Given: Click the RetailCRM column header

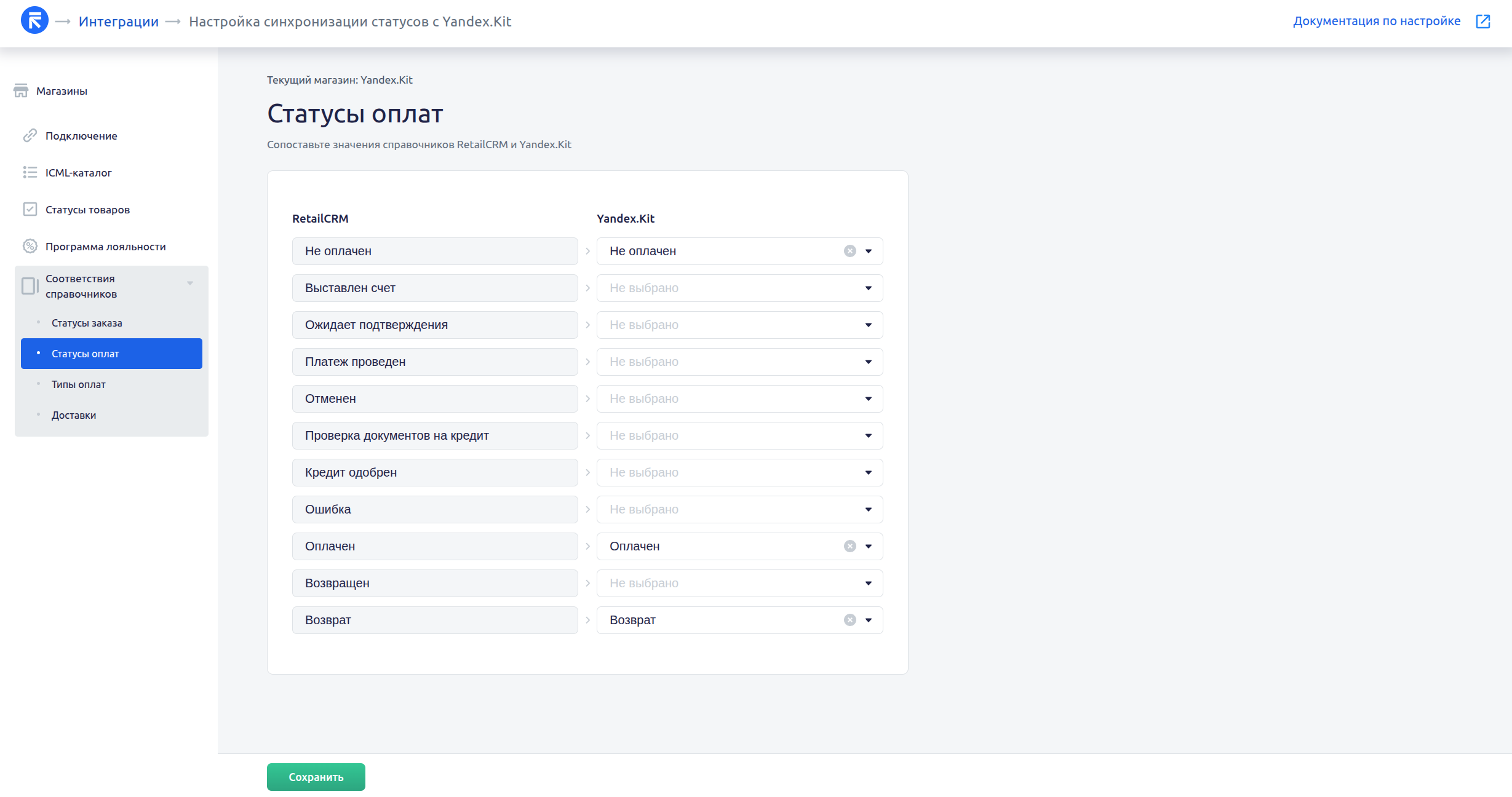Looking at the screenshot, I should (x=320, y=218).
